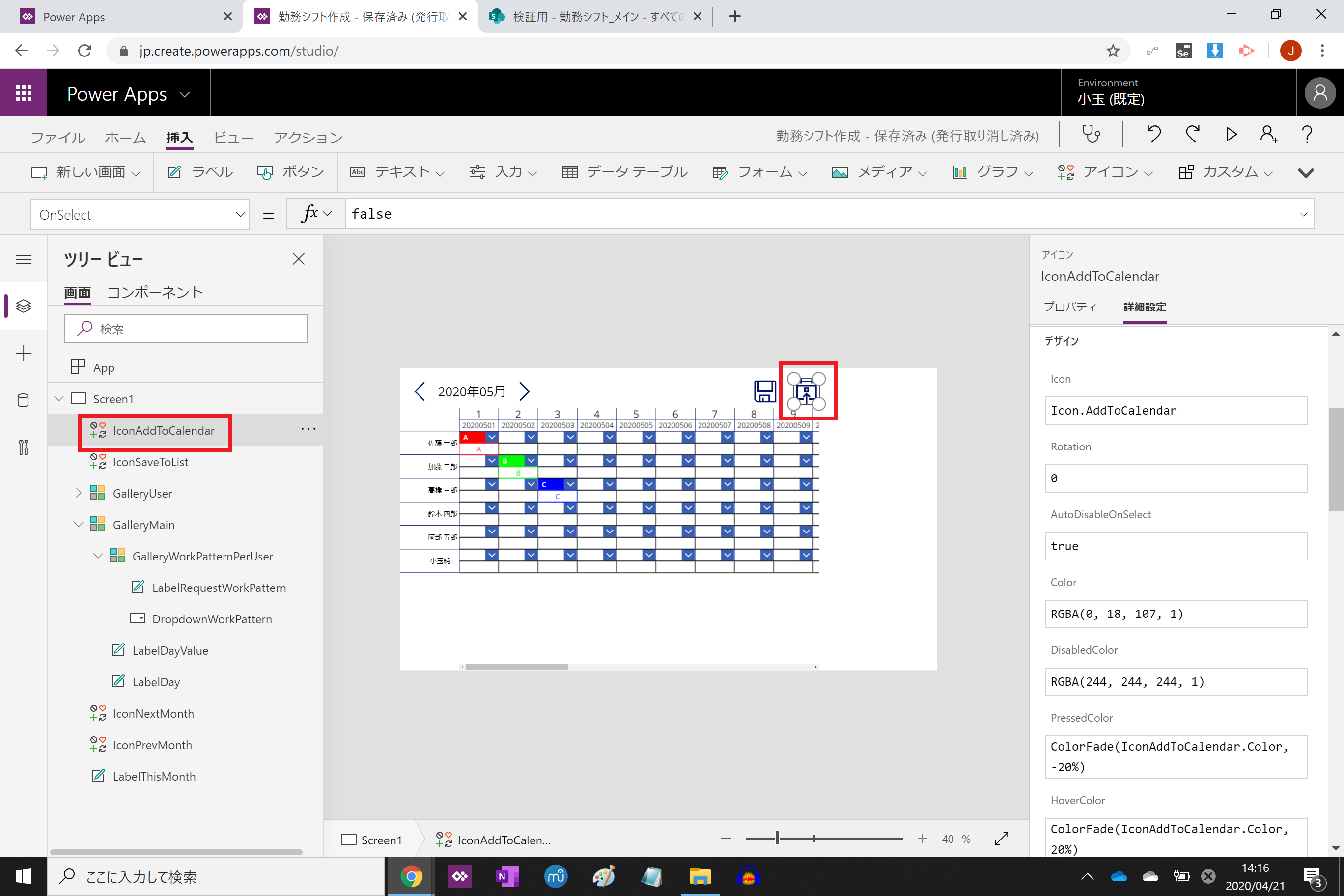
Task: Click the canvas zoom slider handle
Action: pos(777,839)
